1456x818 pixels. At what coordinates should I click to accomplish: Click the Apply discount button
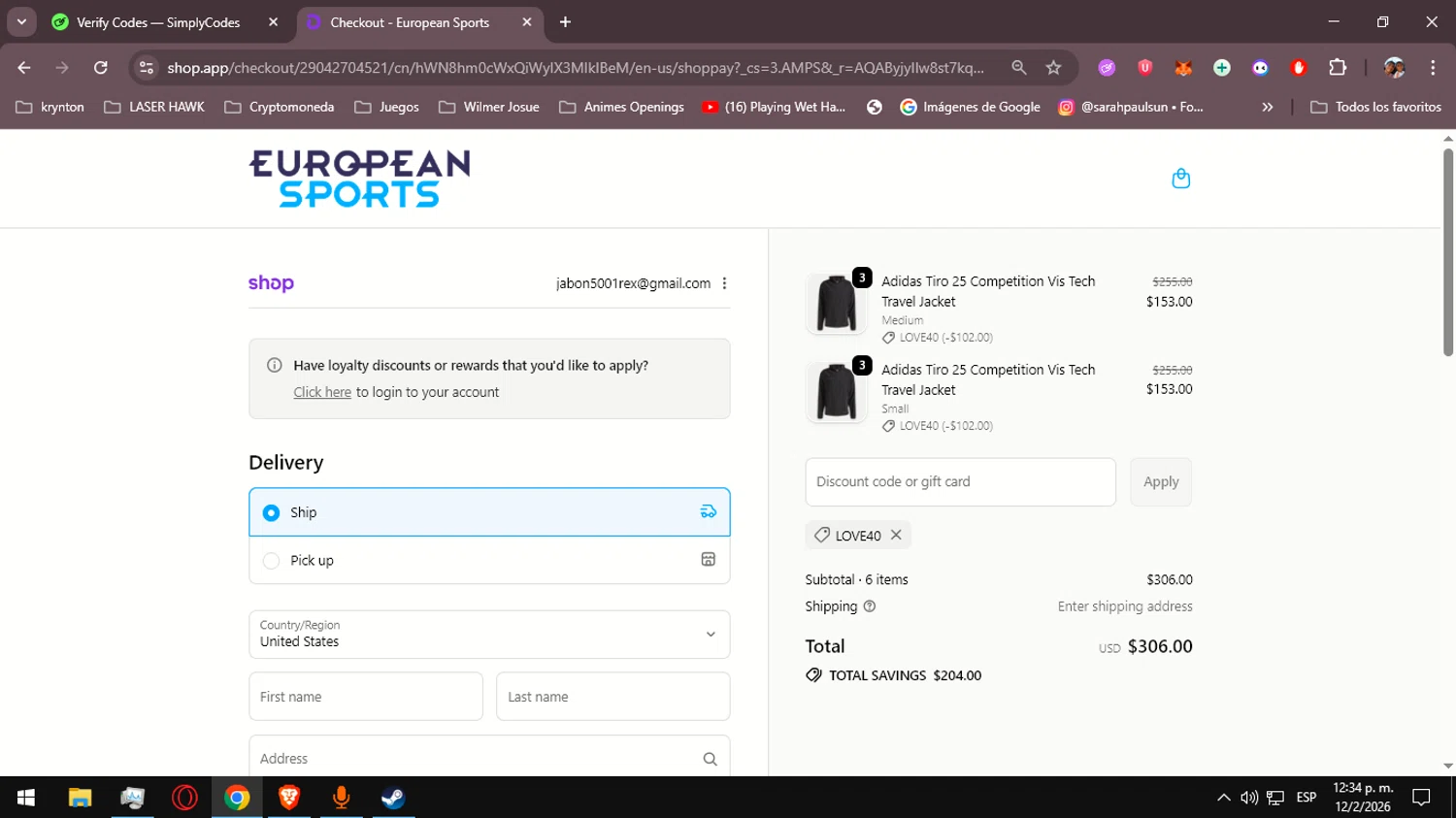pos(1161,481)
